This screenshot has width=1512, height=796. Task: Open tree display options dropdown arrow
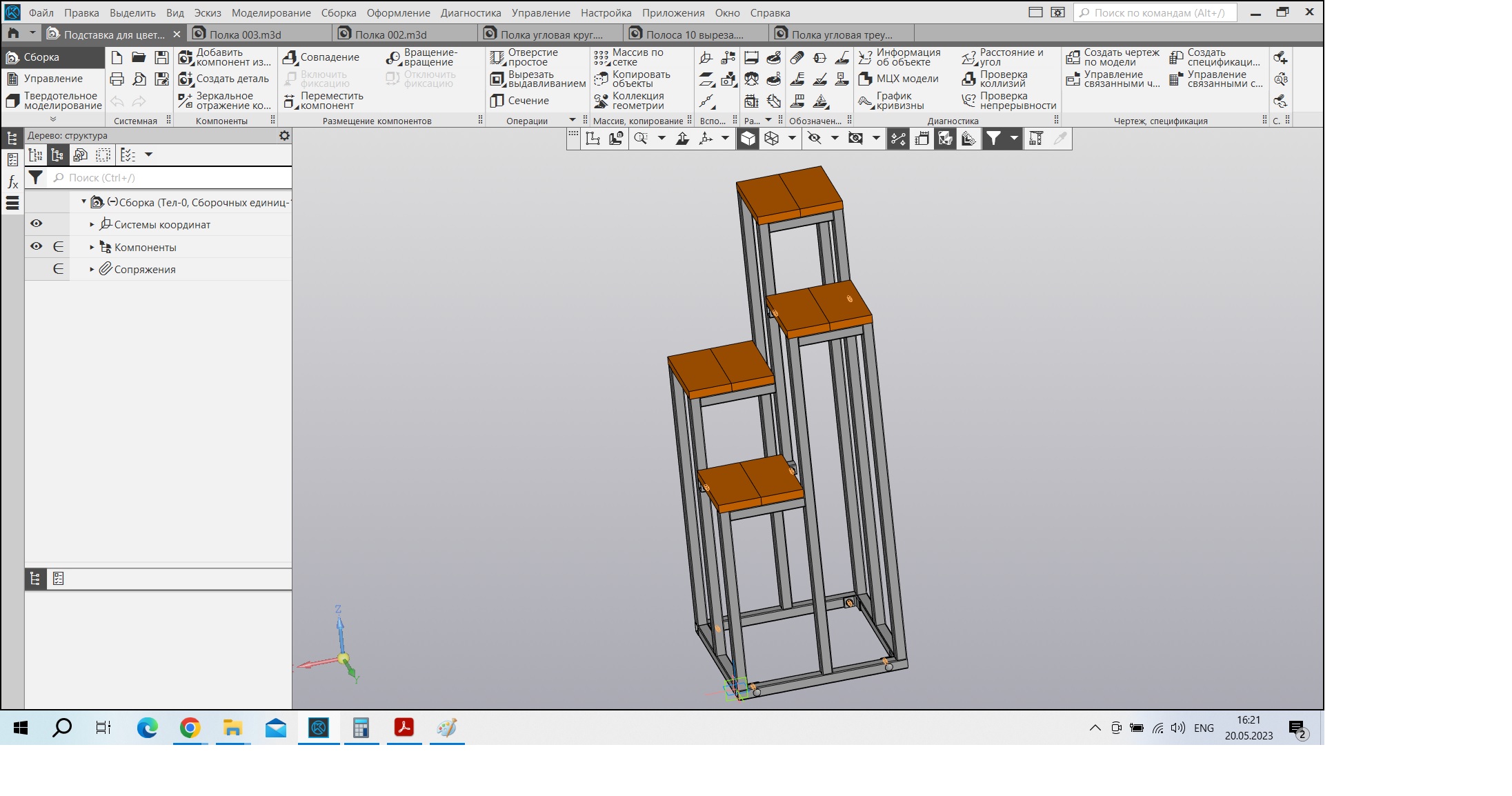point(148,155)
